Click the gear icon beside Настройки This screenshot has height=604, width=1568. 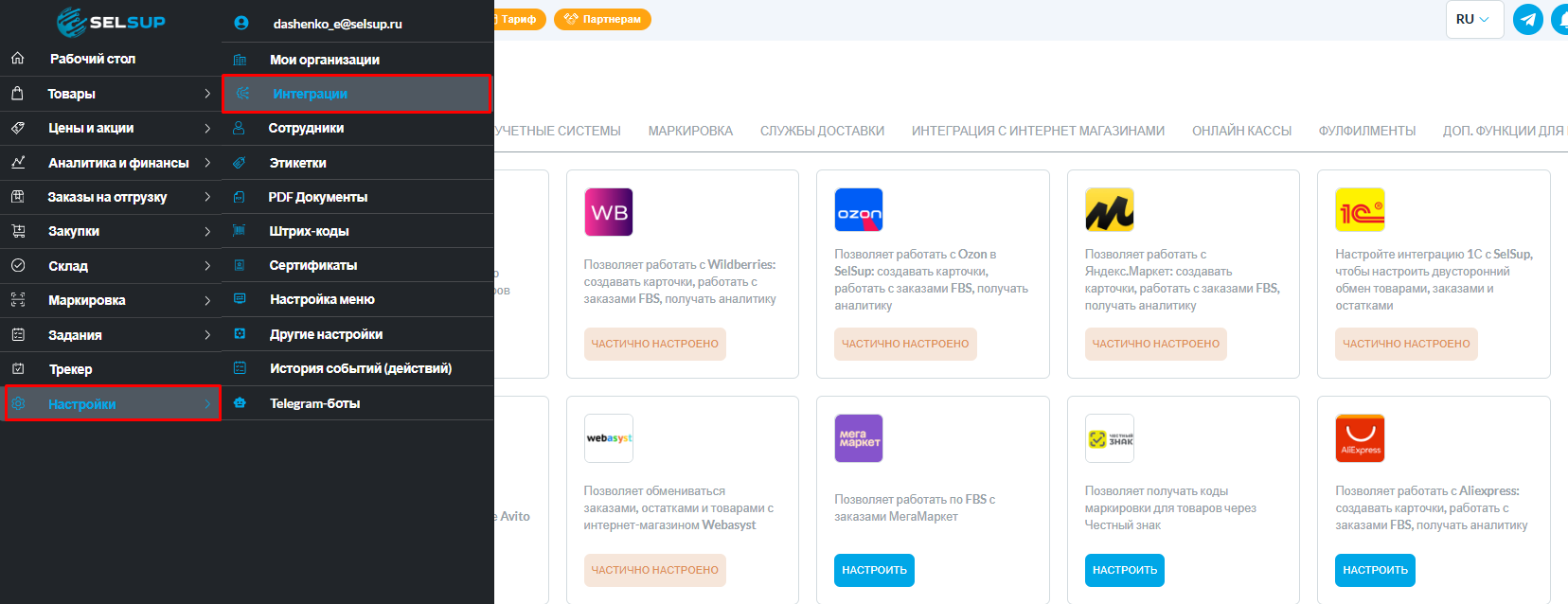point(18,404)
